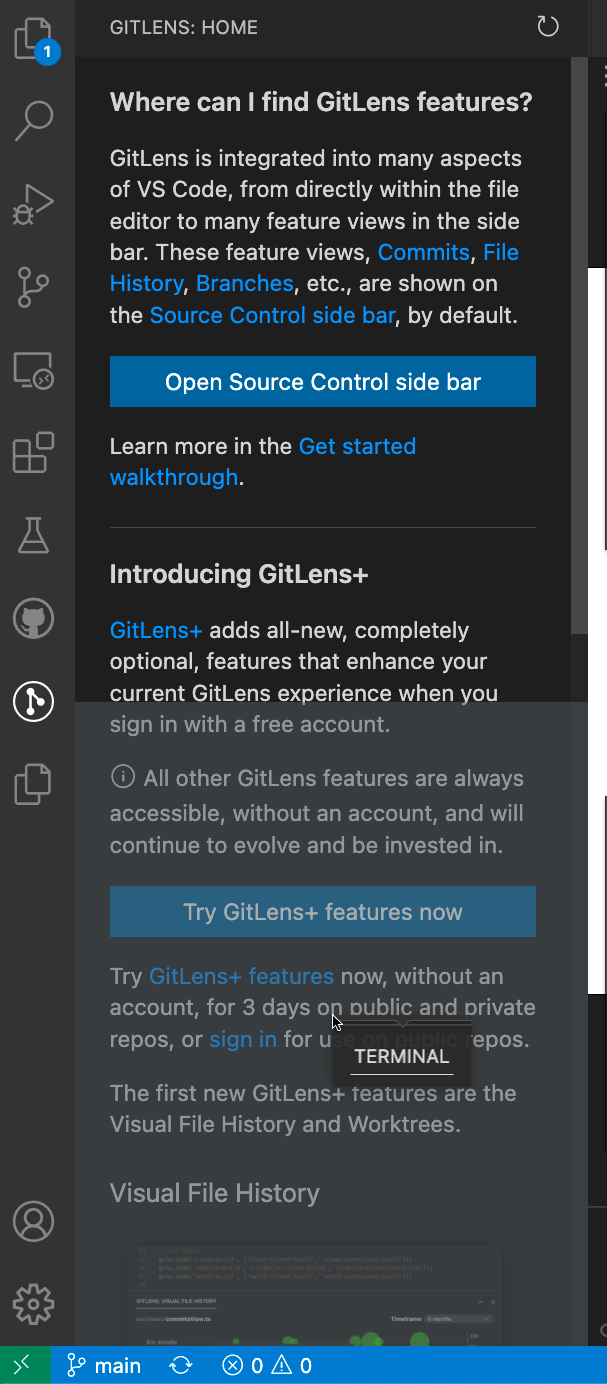Select the GitLens icon in the activity bar
607x1384 pixels.
[x=33, y=702]
